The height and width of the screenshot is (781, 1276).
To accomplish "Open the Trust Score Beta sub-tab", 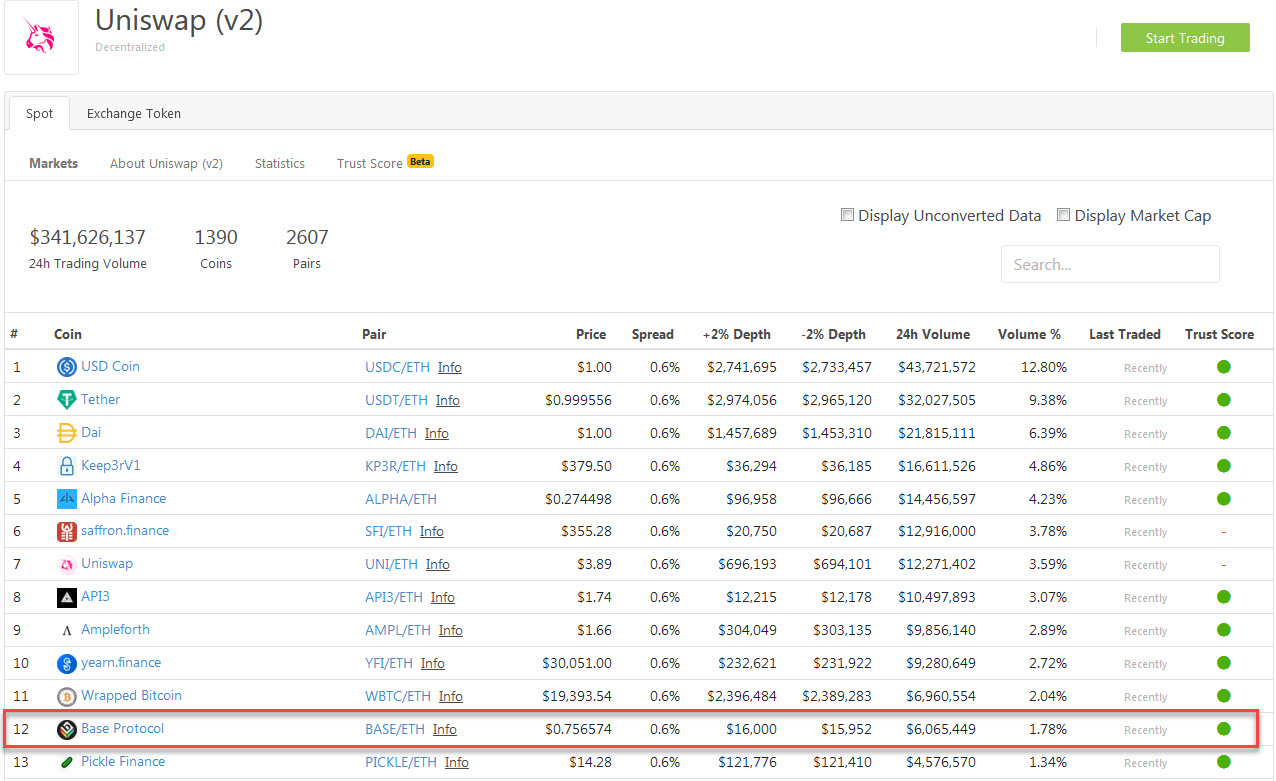I will pos(385,163).
